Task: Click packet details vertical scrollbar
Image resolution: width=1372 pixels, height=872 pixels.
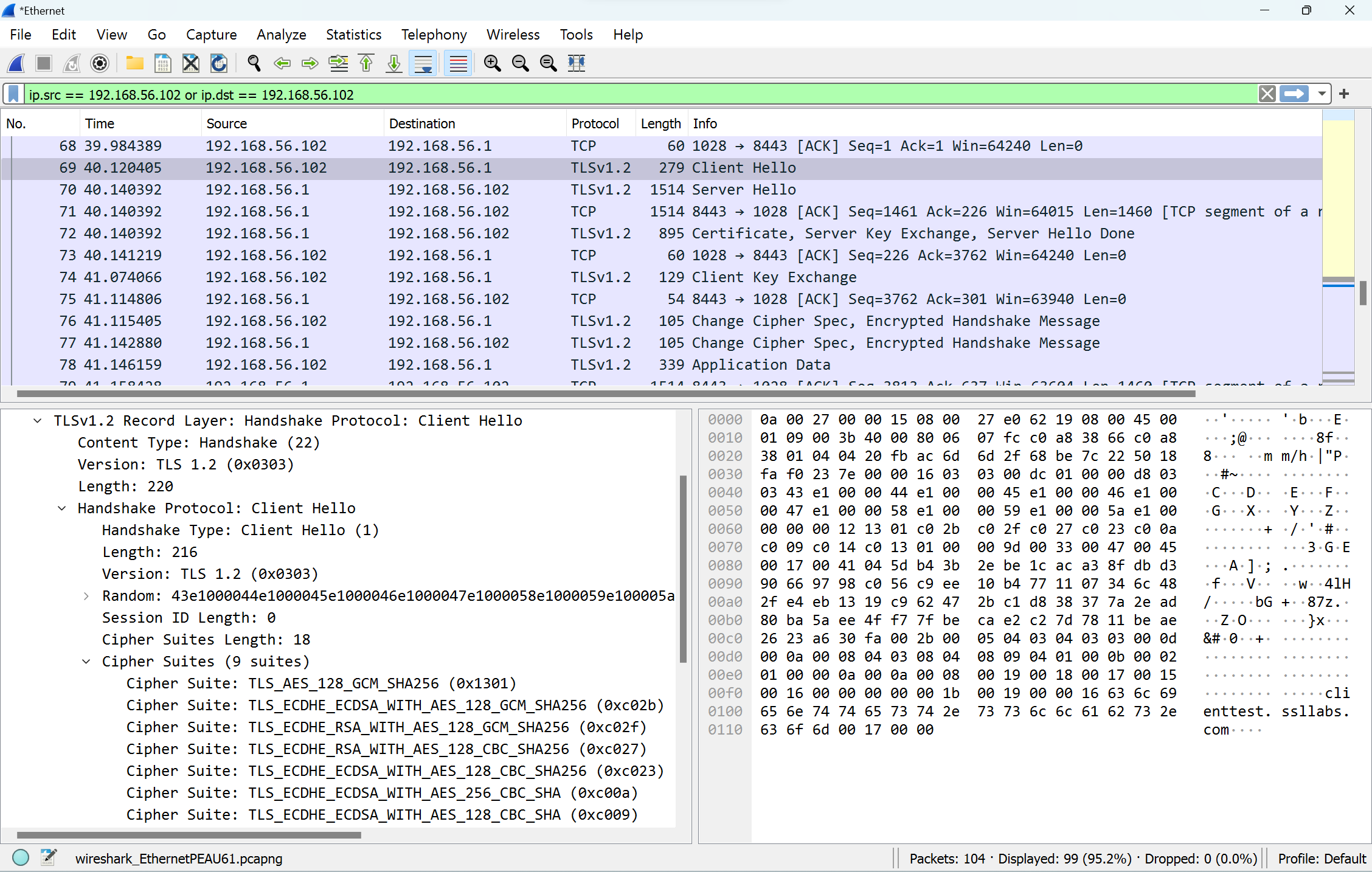Action: tap(683, 569)
